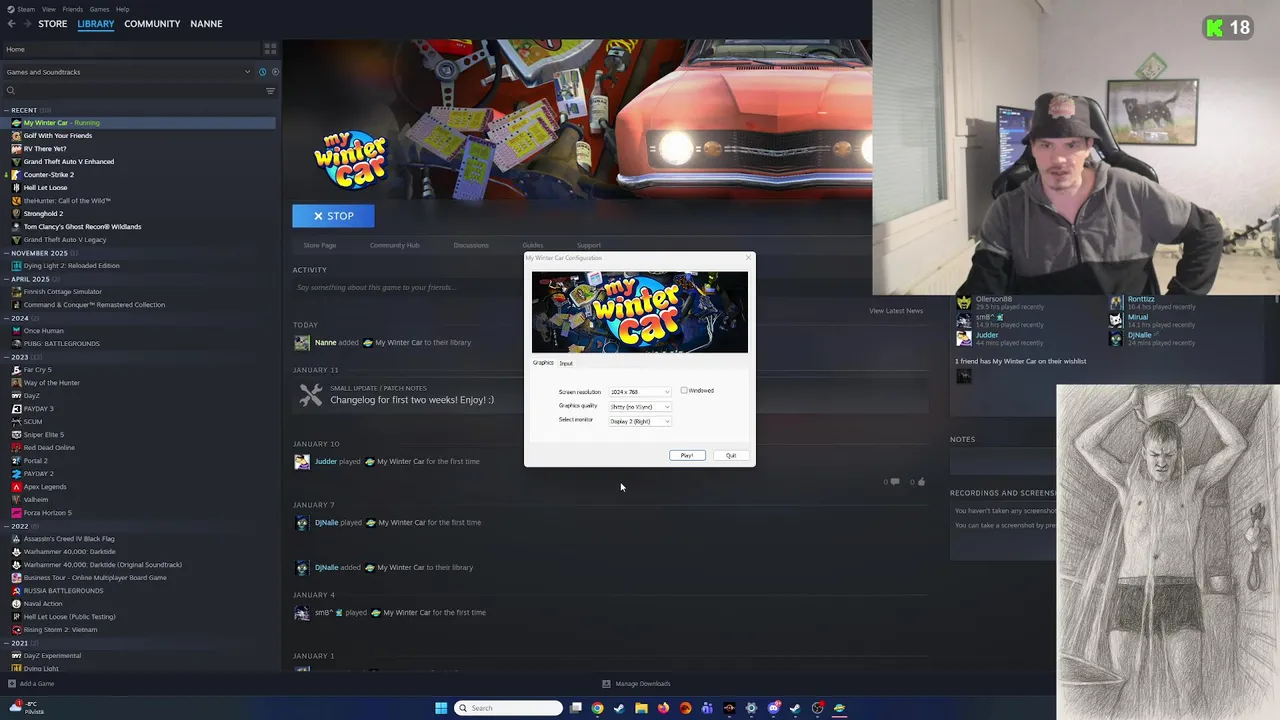Viewport: 1280px width, 720px height.
Task: Open My Winter Car taskbar icon
Action: (x=839, y=708)
